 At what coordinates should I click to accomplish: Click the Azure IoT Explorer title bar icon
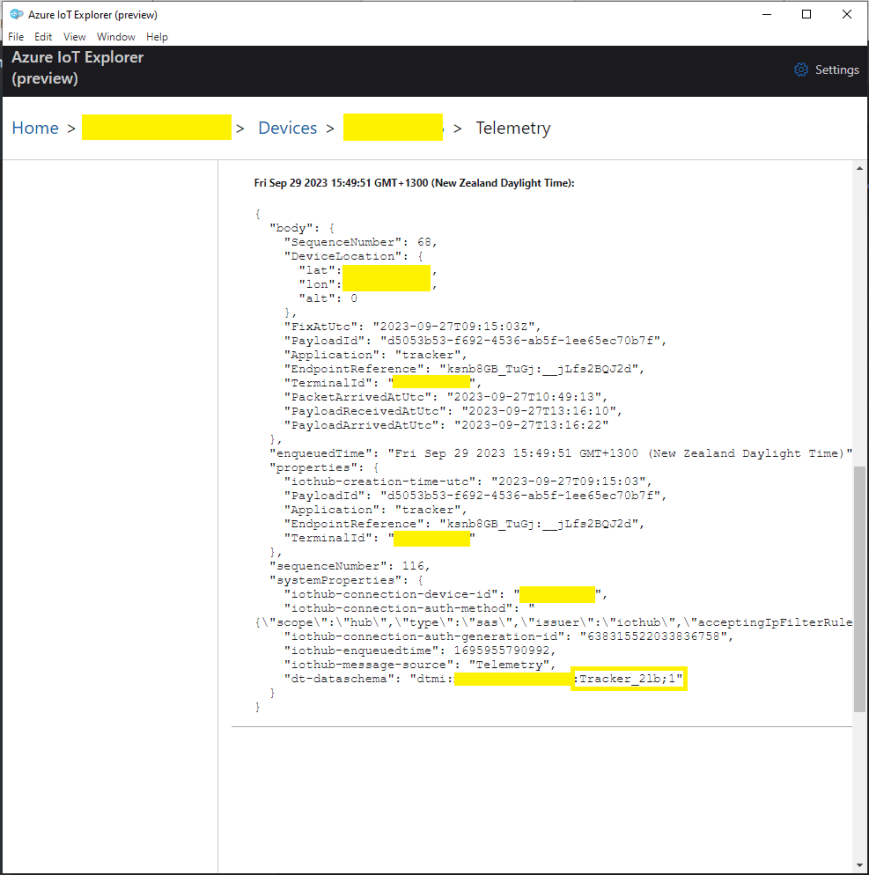coord(15,14)
